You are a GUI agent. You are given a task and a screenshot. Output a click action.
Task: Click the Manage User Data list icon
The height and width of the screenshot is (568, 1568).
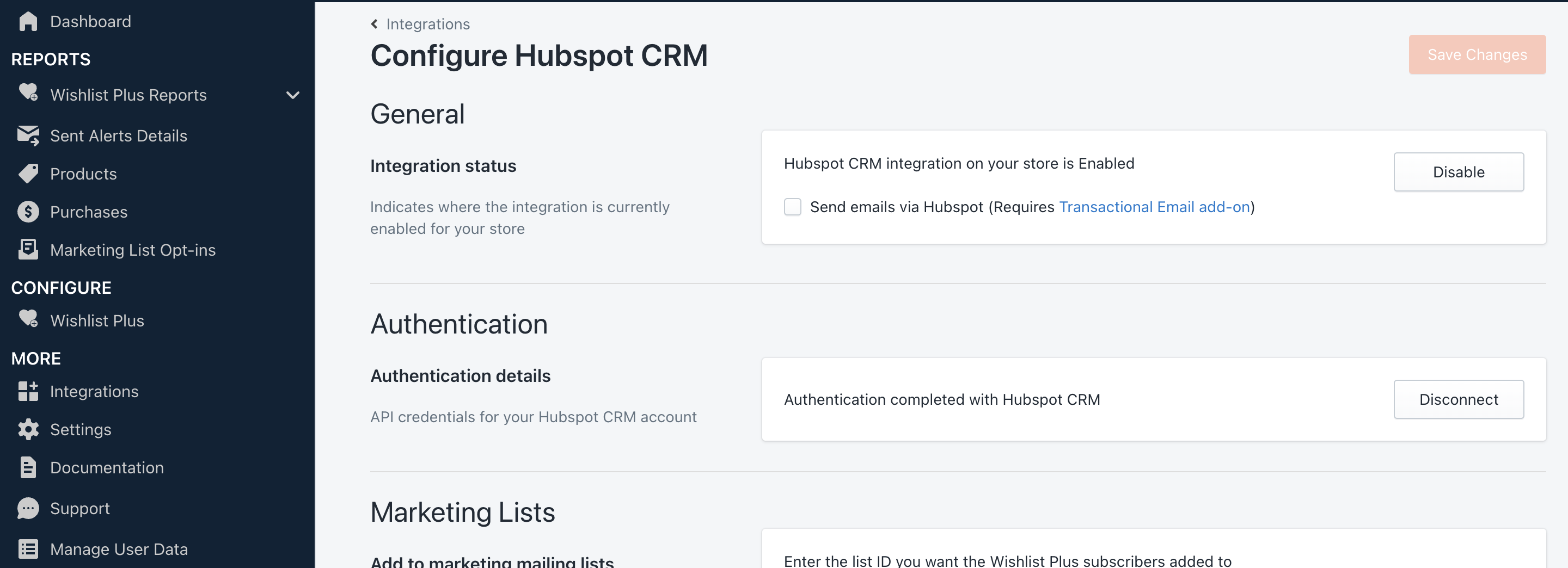click(x=28, y=549)
